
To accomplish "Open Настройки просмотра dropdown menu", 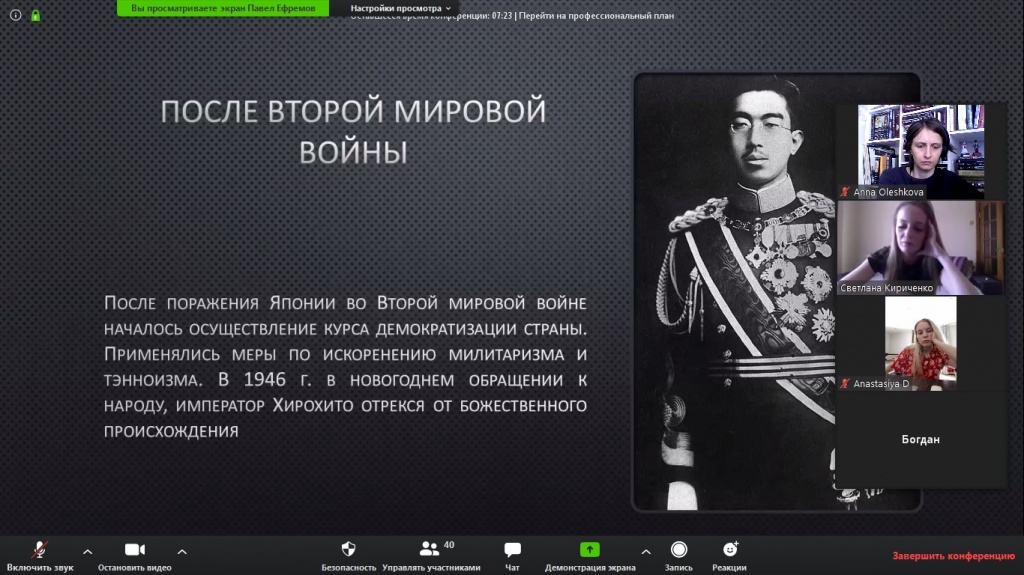I will pos(400,8).
